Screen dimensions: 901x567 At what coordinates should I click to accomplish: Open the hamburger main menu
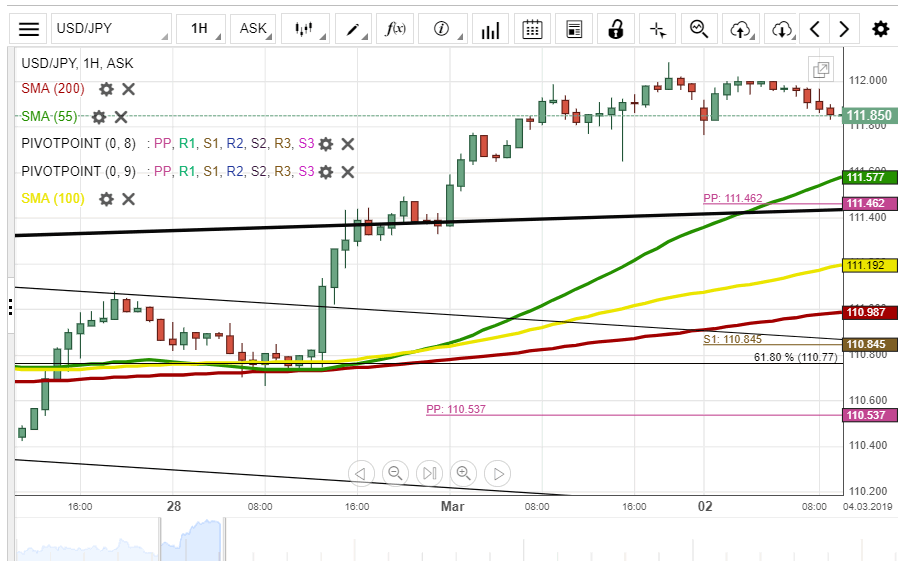pyautogui.click(x=30, y=29)
